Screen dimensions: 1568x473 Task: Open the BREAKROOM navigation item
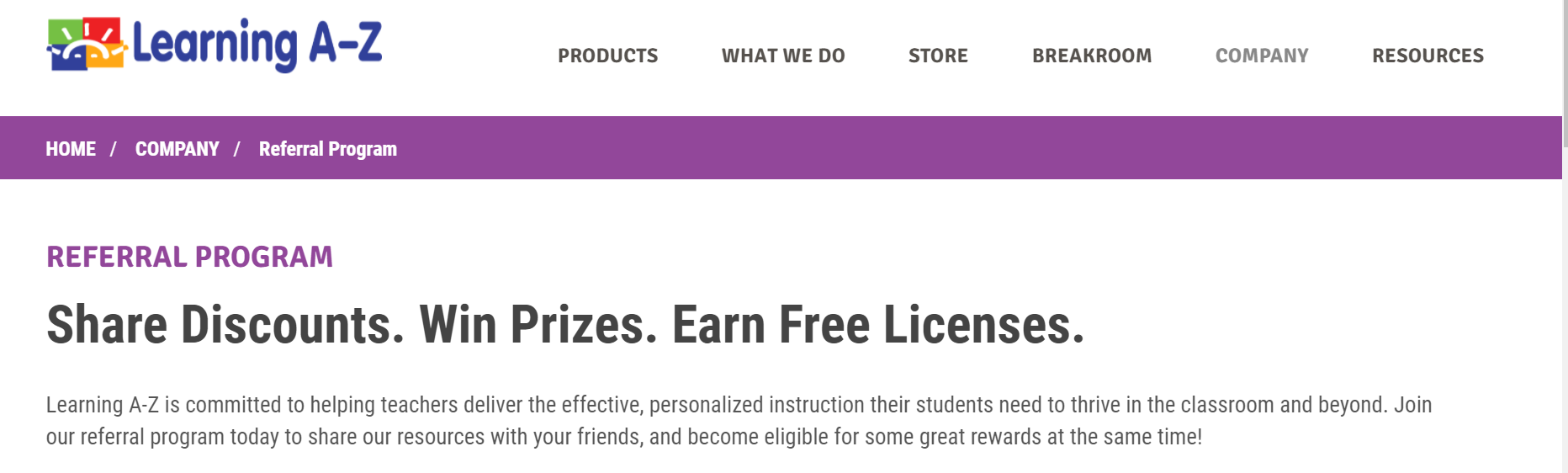(1091, 56)
